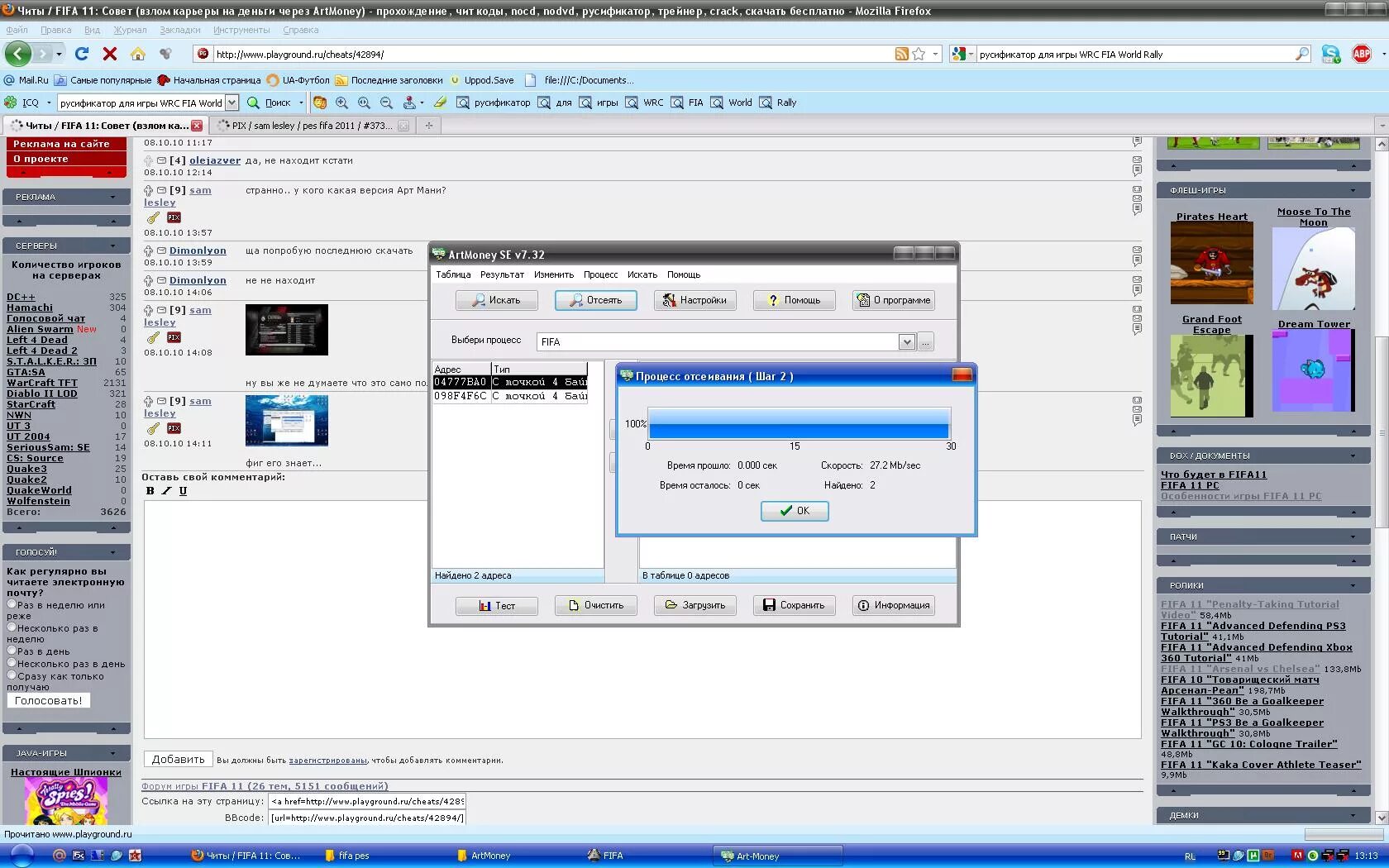The width and height of the screenshot is (1389, 868).
Task: Click the ICQ toolbar highlighter icon
Action: tap(440, 103)
